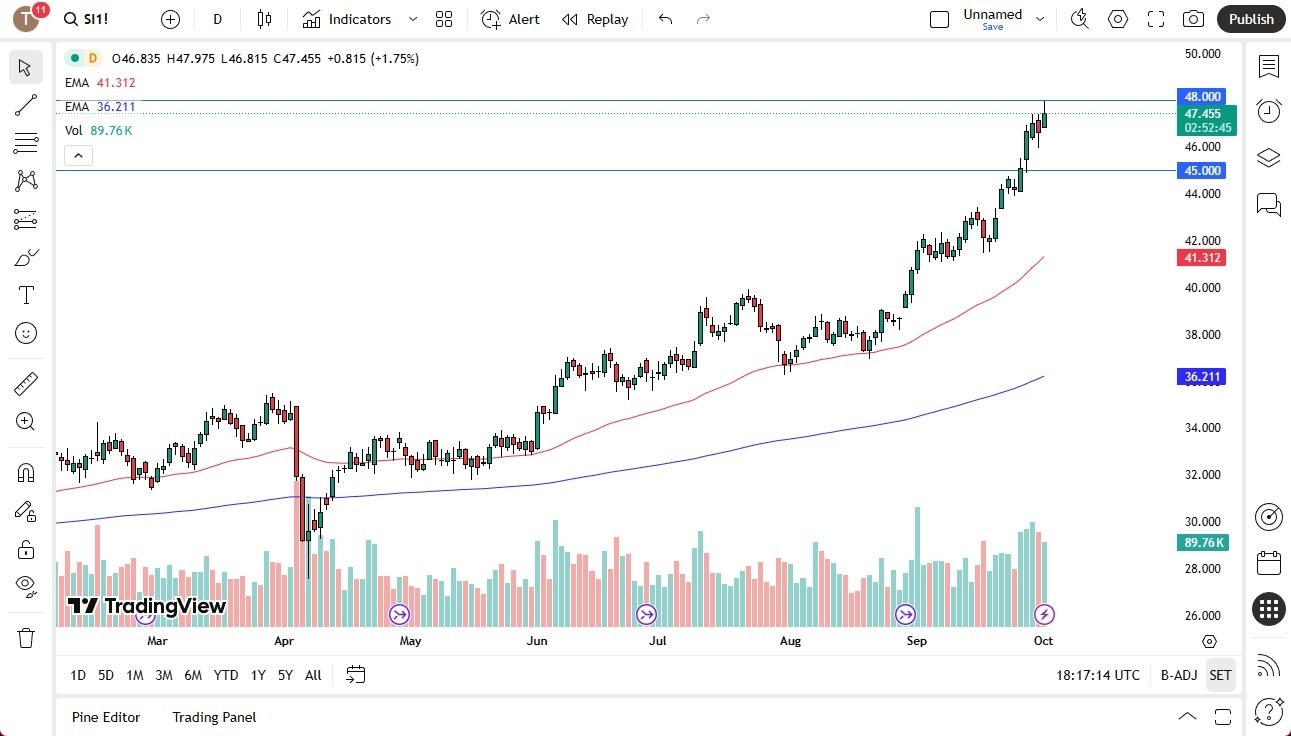Screen dimensions: 1291x736
Task: Expand the Unnamed layout dropdown
Action: click(x=1040, y=17)
